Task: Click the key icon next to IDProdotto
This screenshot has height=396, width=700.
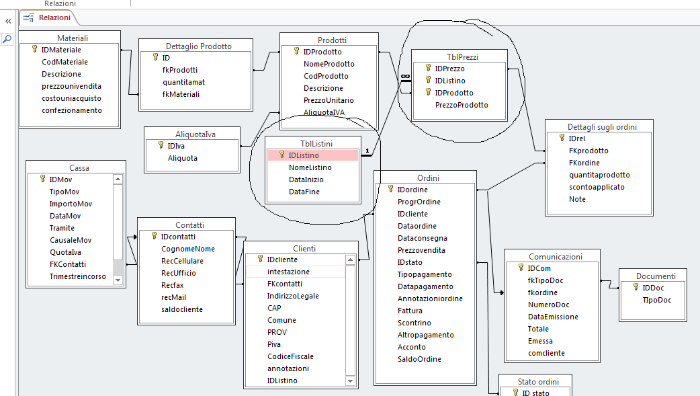Action: (x=296, y=51)
